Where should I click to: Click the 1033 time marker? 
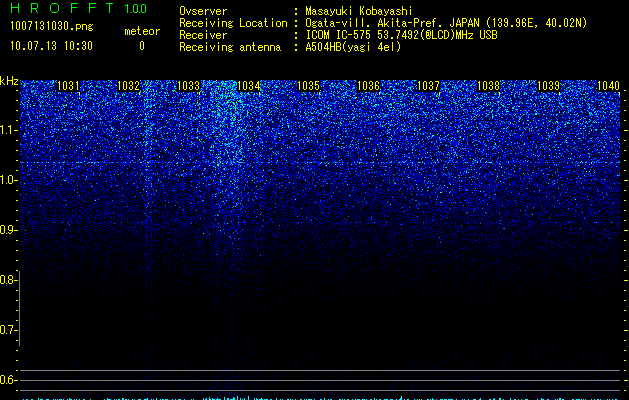click(x=189, y=86)
